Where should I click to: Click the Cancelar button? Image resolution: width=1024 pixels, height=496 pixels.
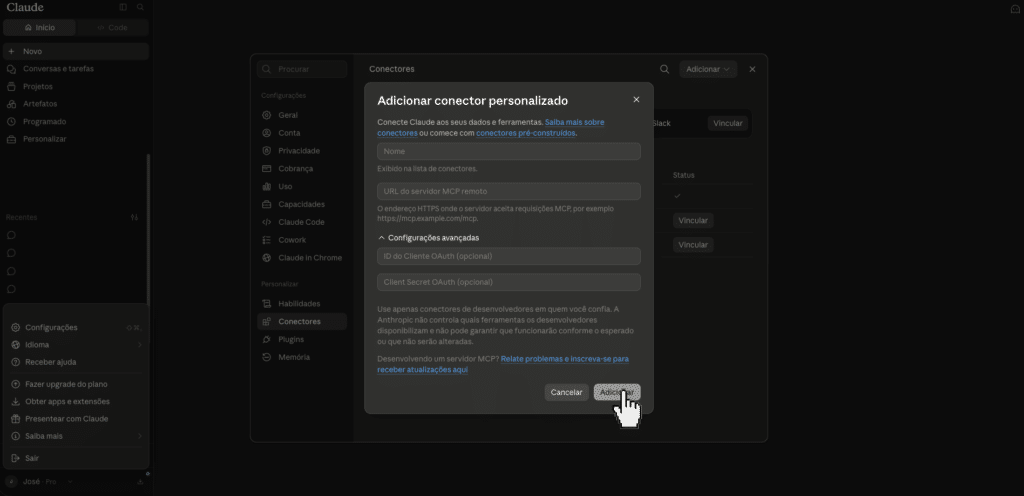coord(566,392)
